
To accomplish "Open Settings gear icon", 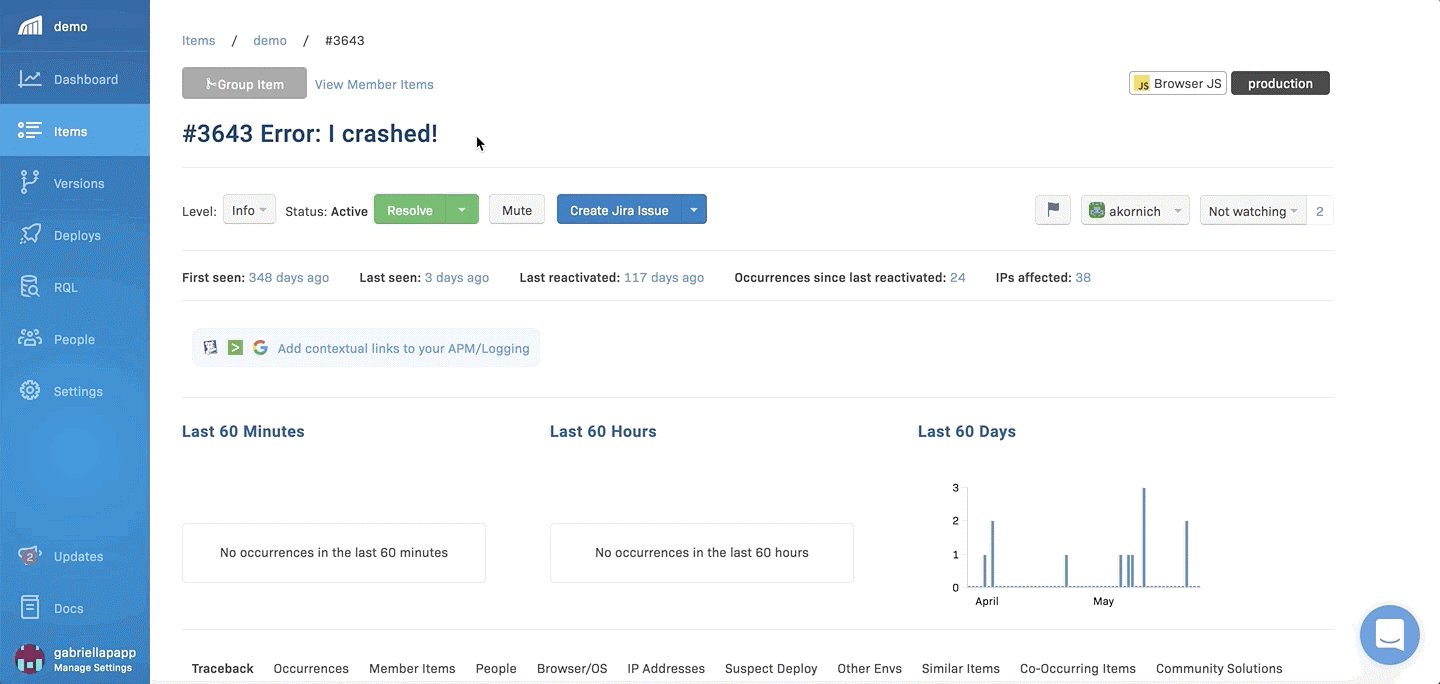I will pos(30,391).
